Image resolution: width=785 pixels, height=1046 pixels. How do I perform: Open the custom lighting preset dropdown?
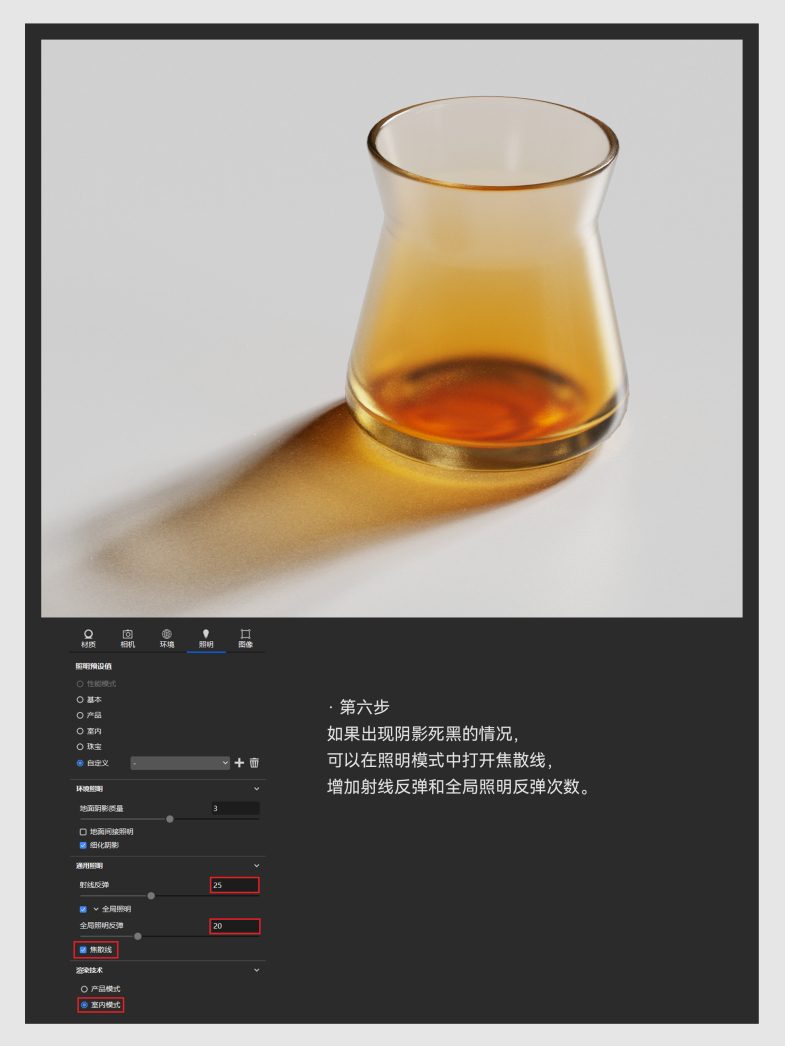coord(180,763)
